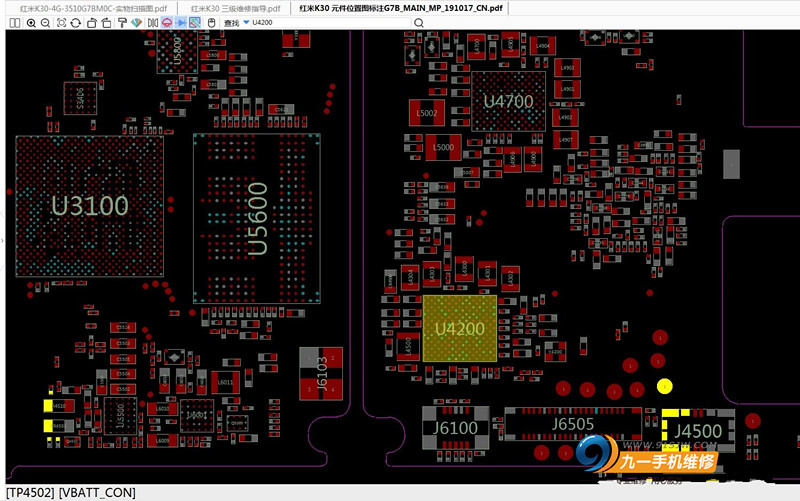Click the U4200 search input field
This screenshot has height=501, width=800.
click(x=331, y=22)
